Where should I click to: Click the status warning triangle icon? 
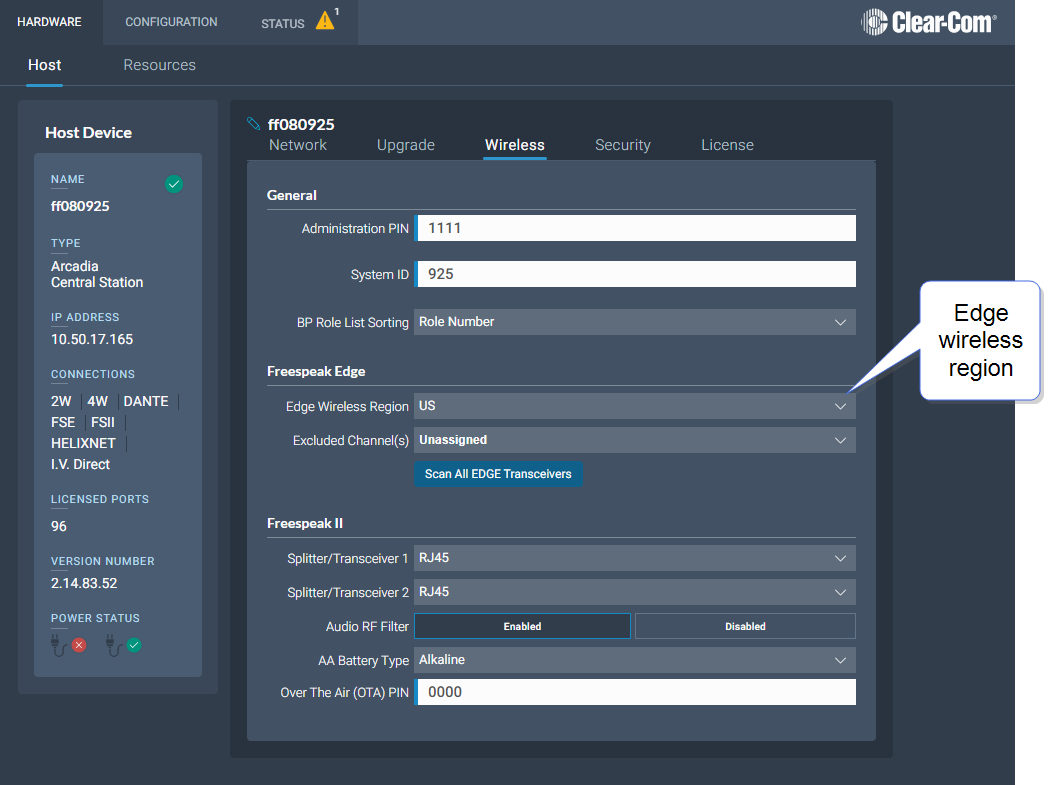coord(325,20)
